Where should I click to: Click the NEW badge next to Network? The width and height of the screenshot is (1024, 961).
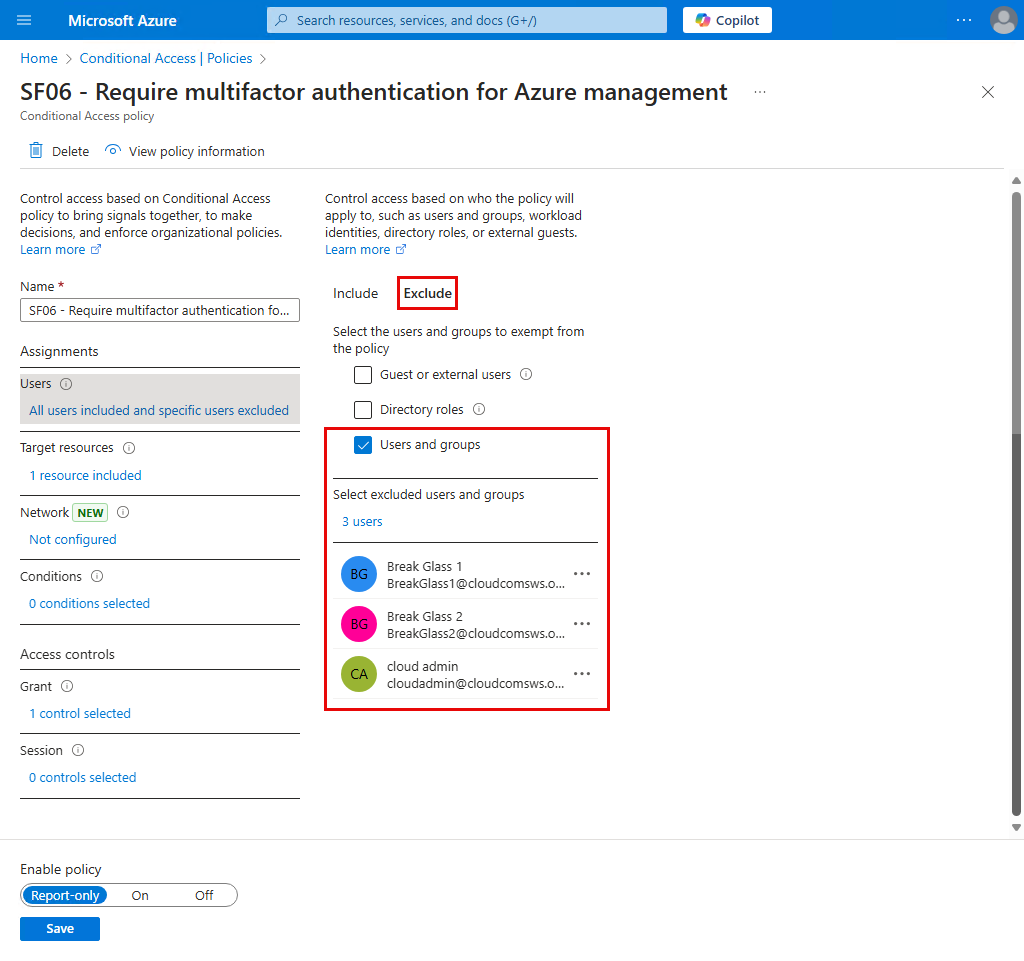pyautogui.click(x=90, y=512)
